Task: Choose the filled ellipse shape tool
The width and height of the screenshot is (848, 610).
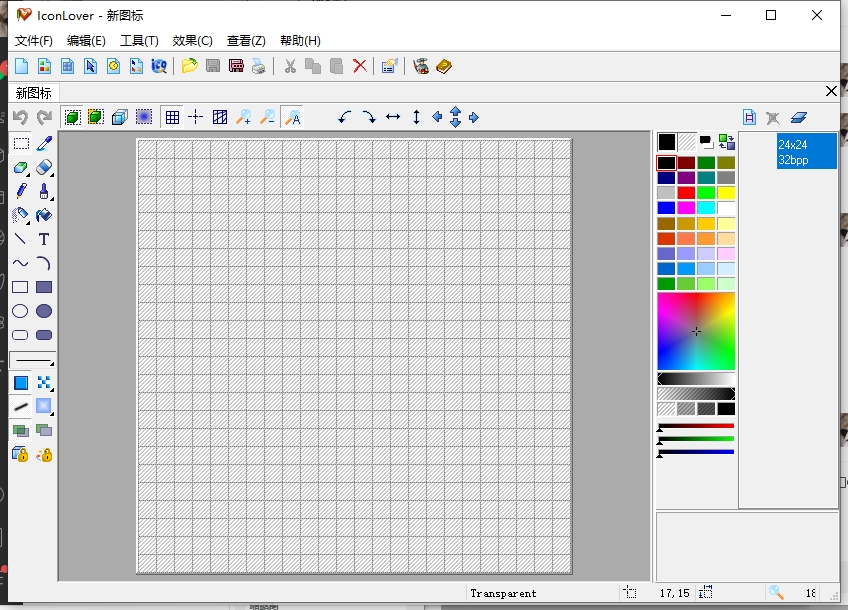Action: [x=44, y=311]
